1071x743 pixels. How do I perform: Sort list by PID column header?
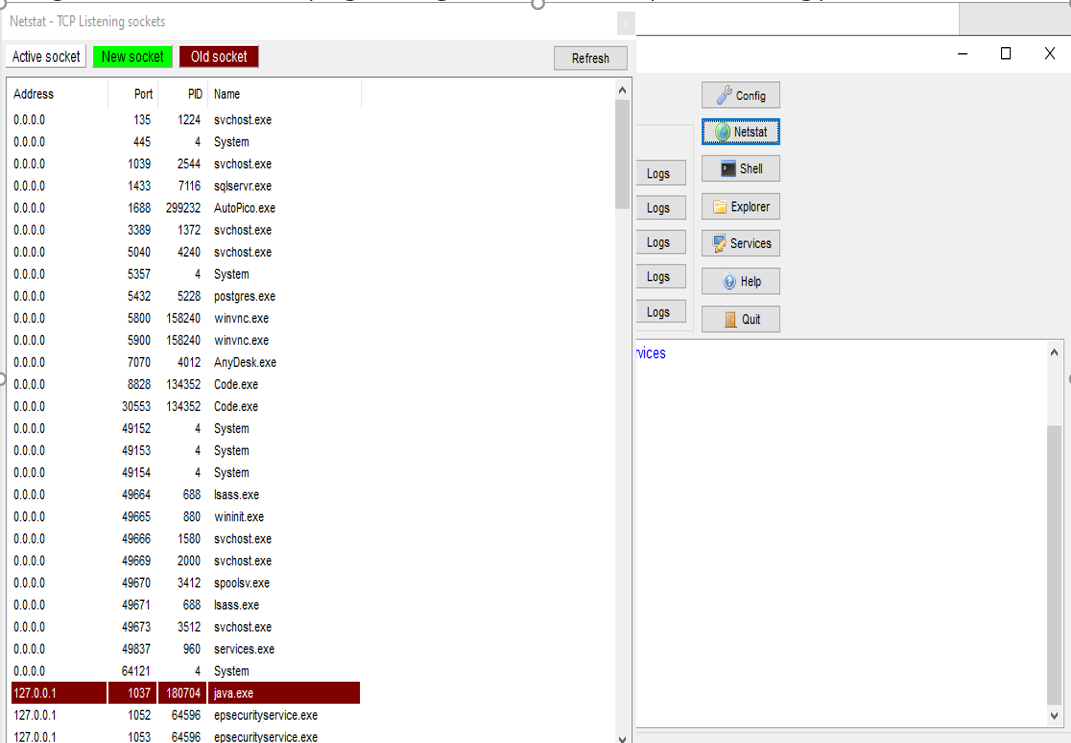coord(182,94)
